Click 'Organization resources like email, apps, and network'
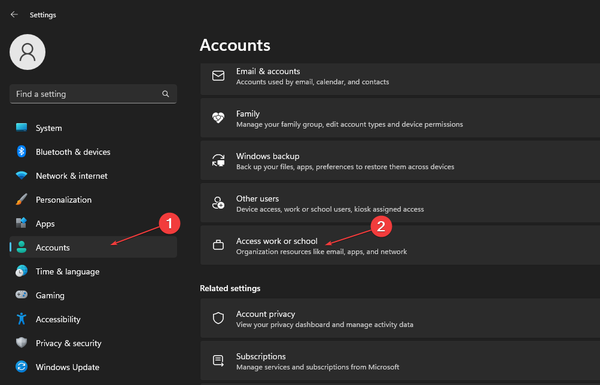The image size is (600, 385). click(x=321, y=251)
